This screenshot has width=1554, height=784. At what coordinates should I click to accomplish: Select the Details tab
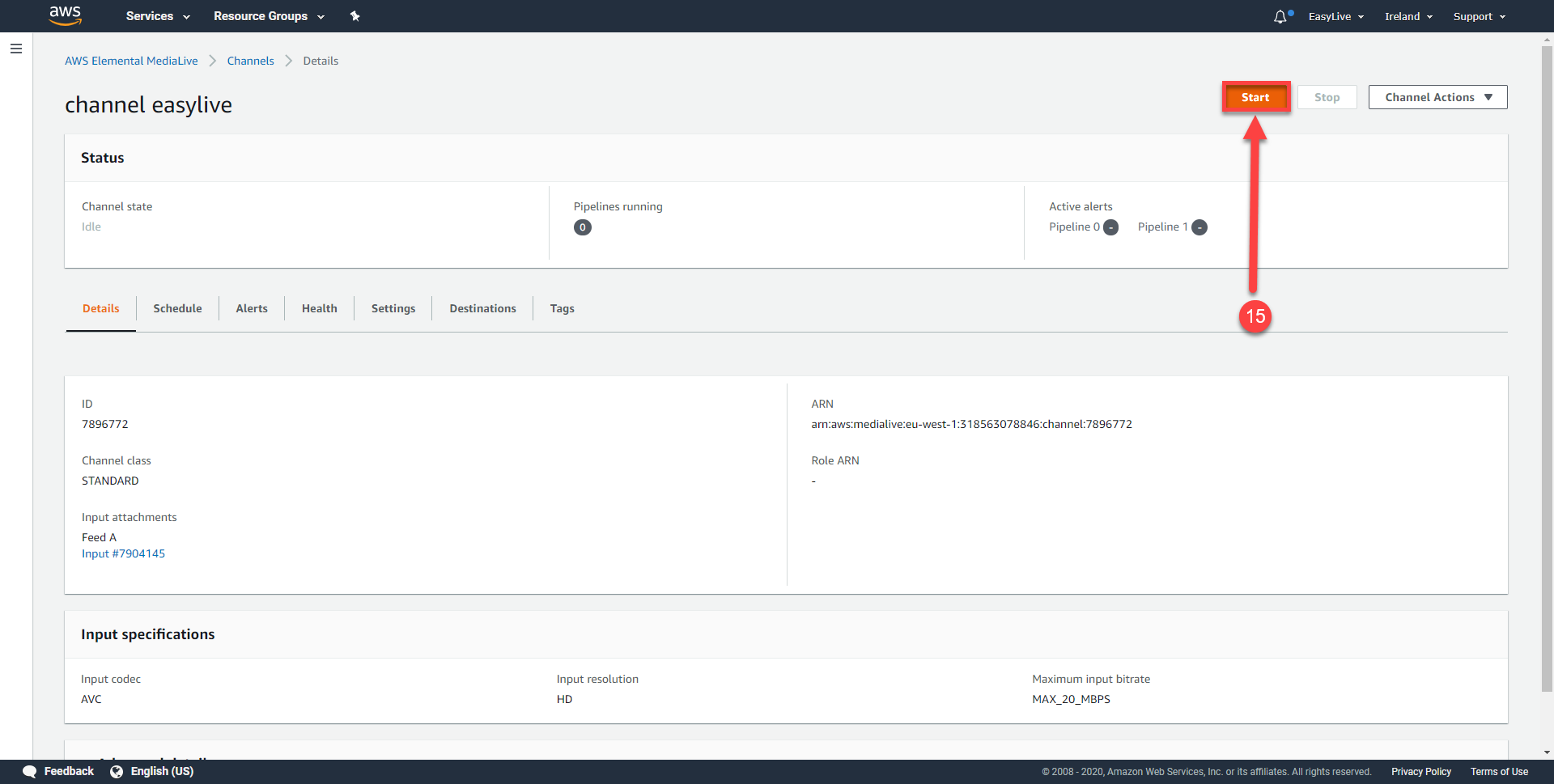point(101,308)
